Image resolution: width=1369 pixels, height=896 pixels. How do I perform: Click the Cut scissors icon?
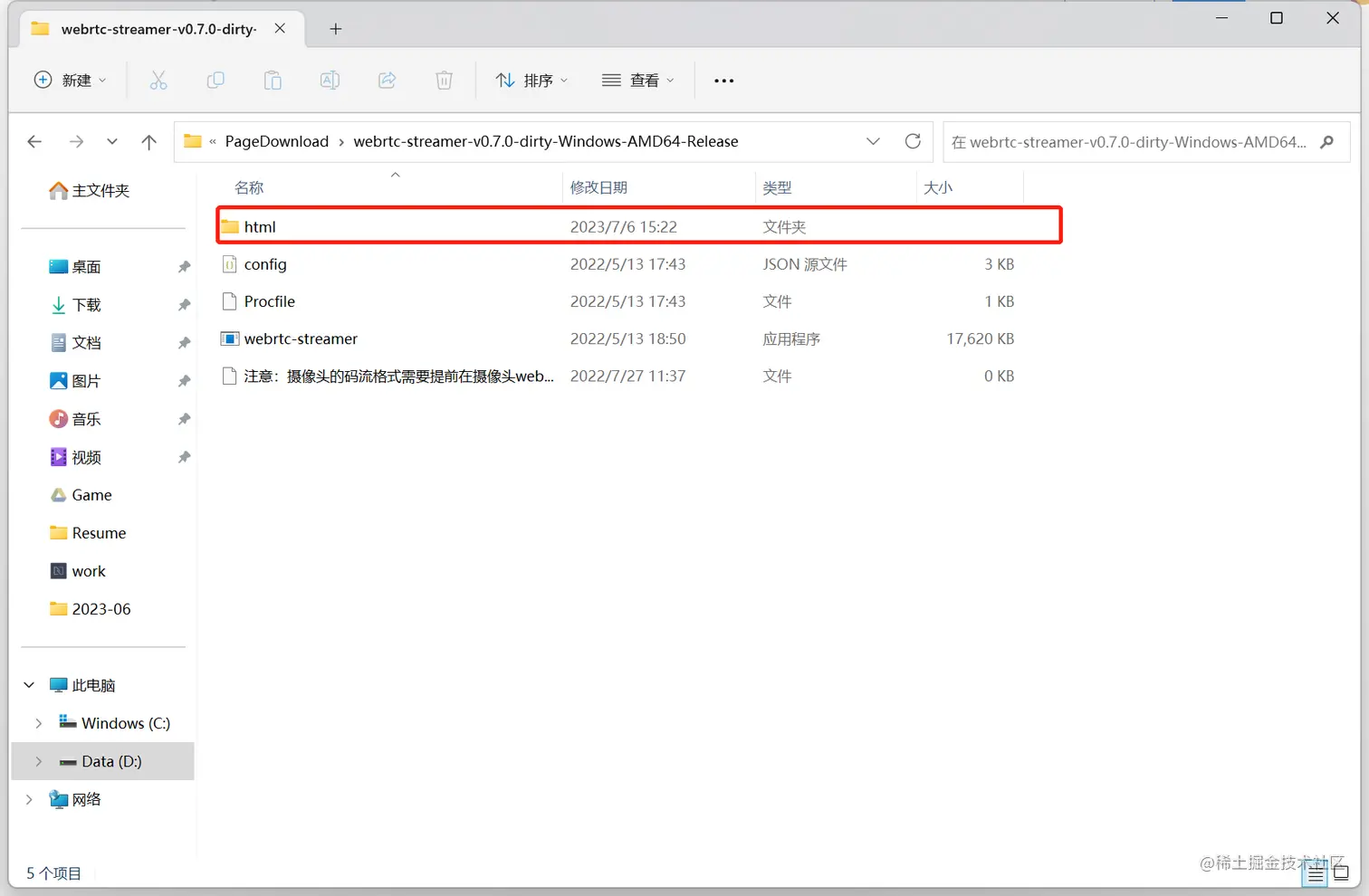[x=158, y=81]
